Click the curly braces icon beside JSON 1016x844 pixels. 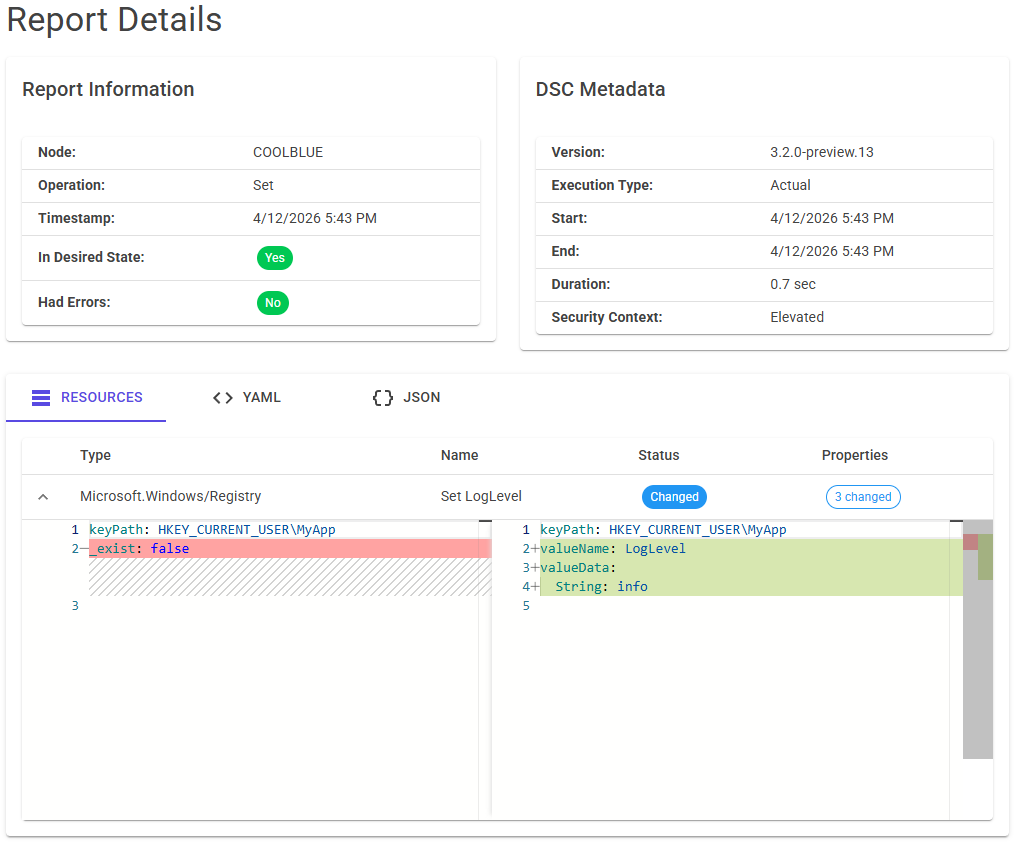click(381, 397)
